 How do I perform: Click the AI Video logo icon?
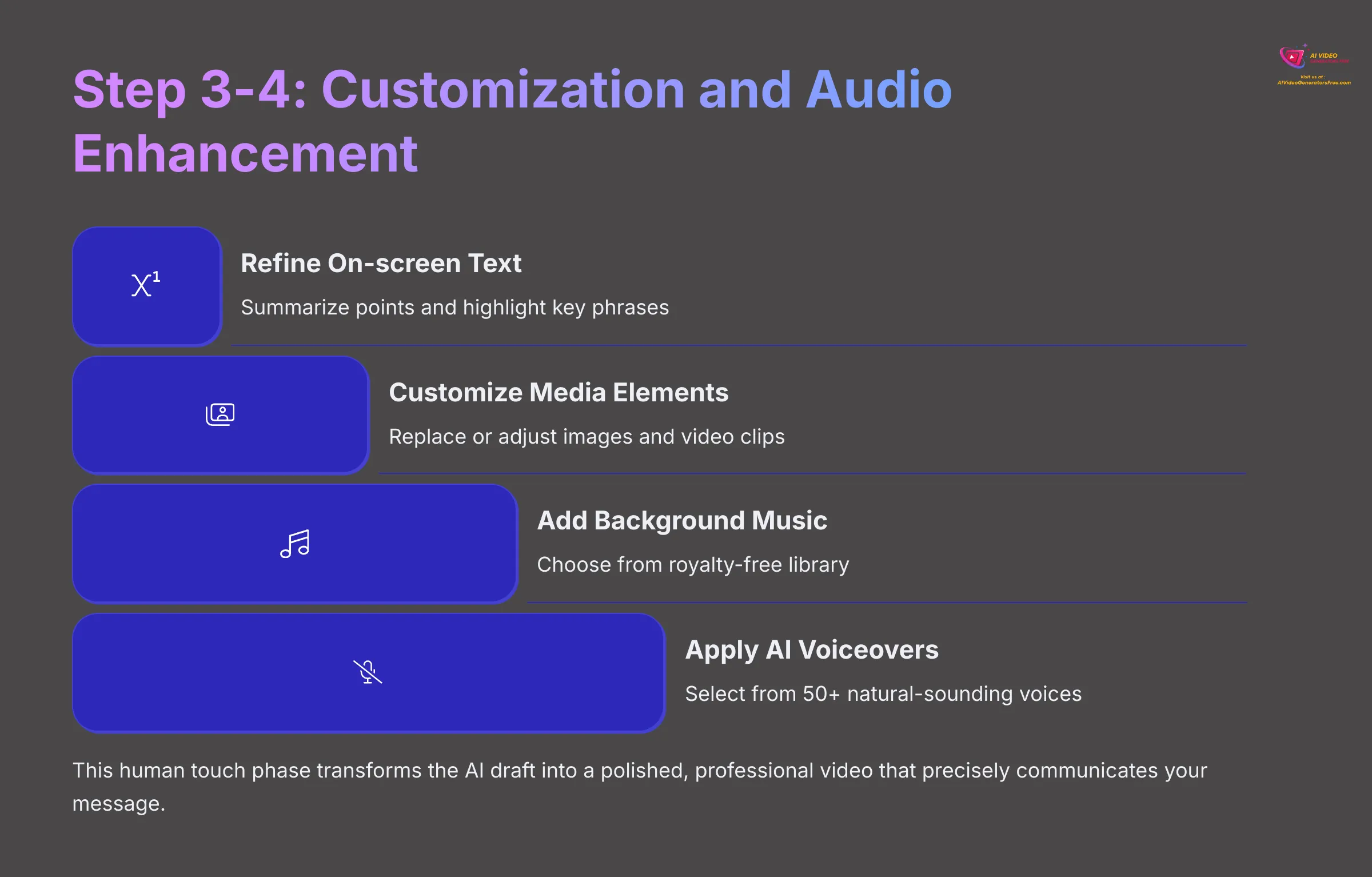click(x=1293, y=56)
